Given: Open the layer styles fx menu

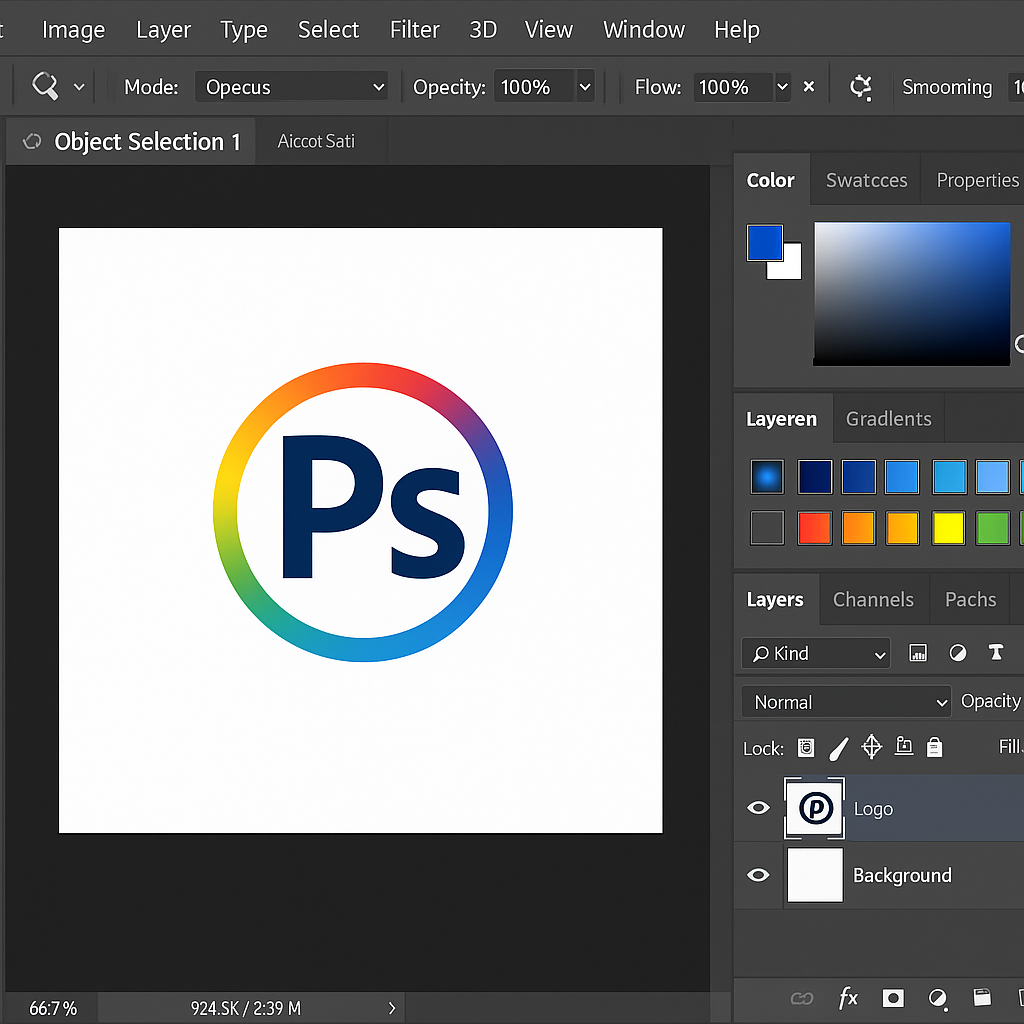Looking at the screenshot, I should coord(848,998).
